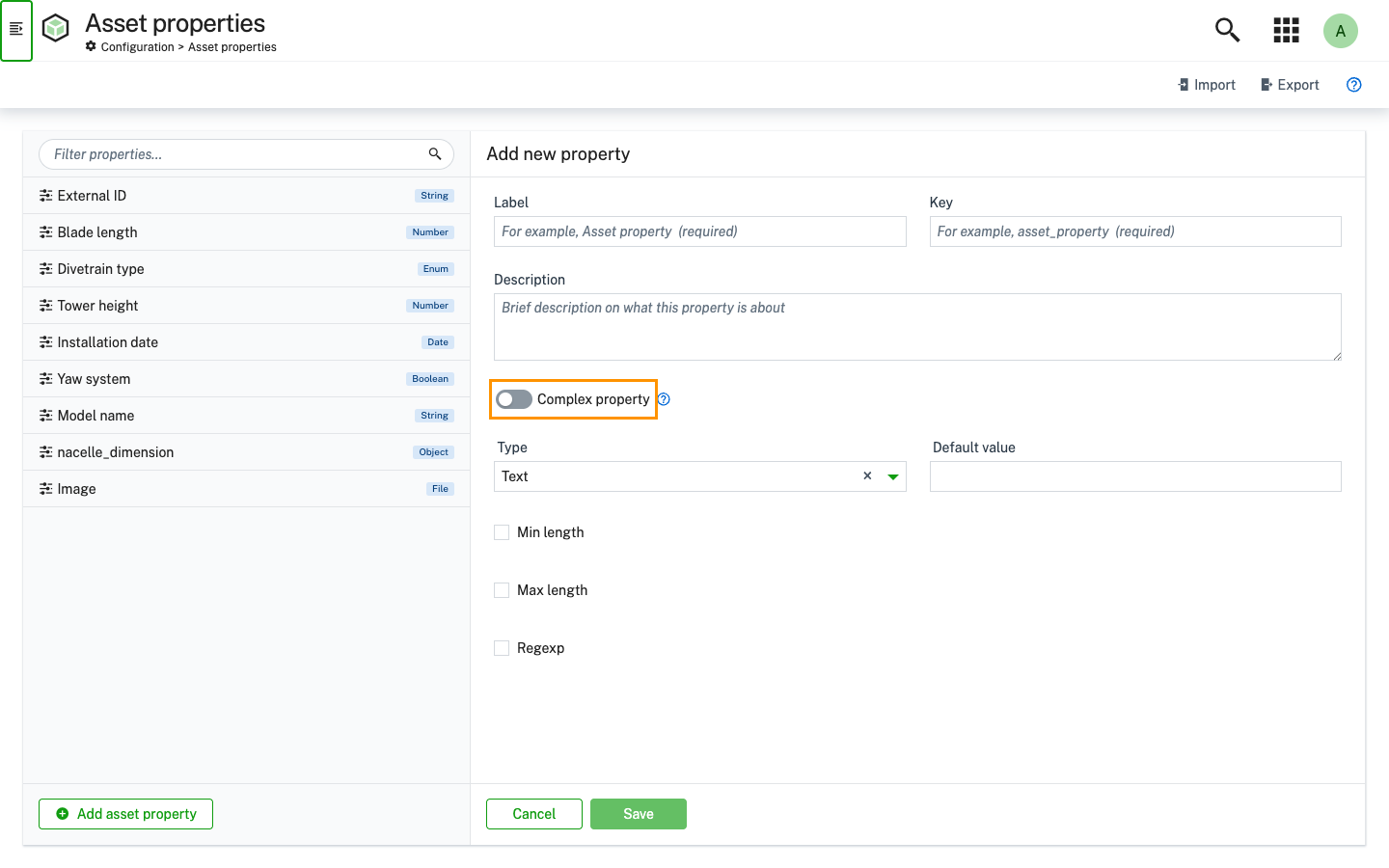Open the navigation sidebar menu
The width and height of the screenshot is (1389, 868).
pyautogui.click(x=15, y=30)
